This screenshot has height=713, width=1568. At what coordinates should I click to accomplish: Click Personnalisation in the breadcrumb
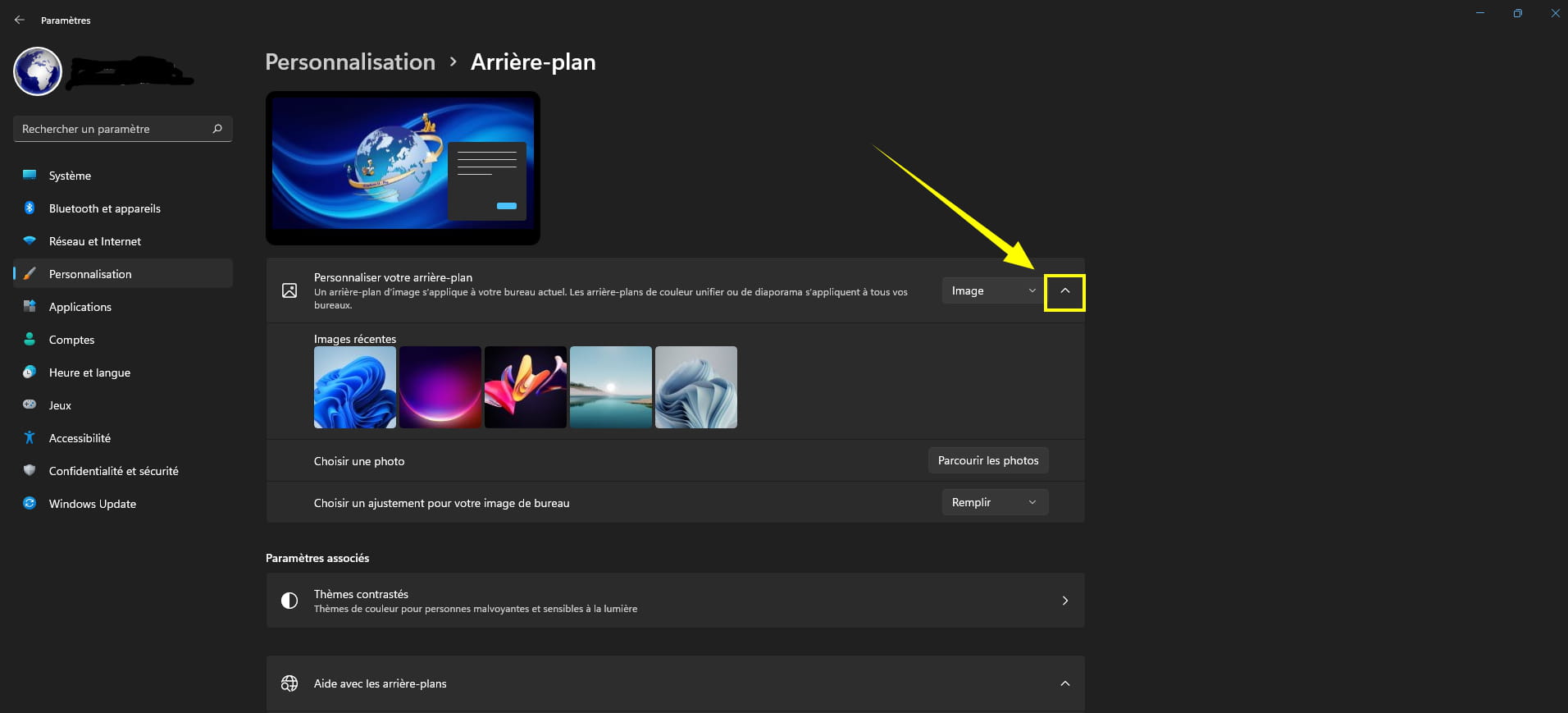tap(350, 62)
